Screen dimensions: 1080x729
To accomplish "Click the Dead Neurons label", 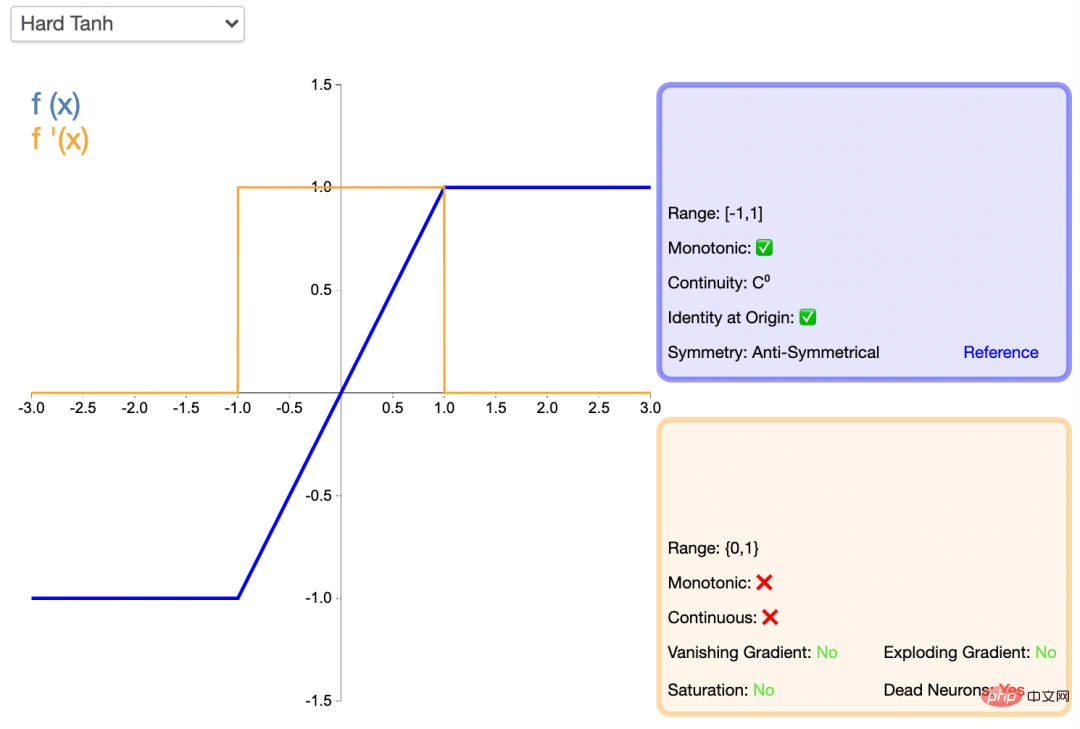I will click(x=938, y=690).
